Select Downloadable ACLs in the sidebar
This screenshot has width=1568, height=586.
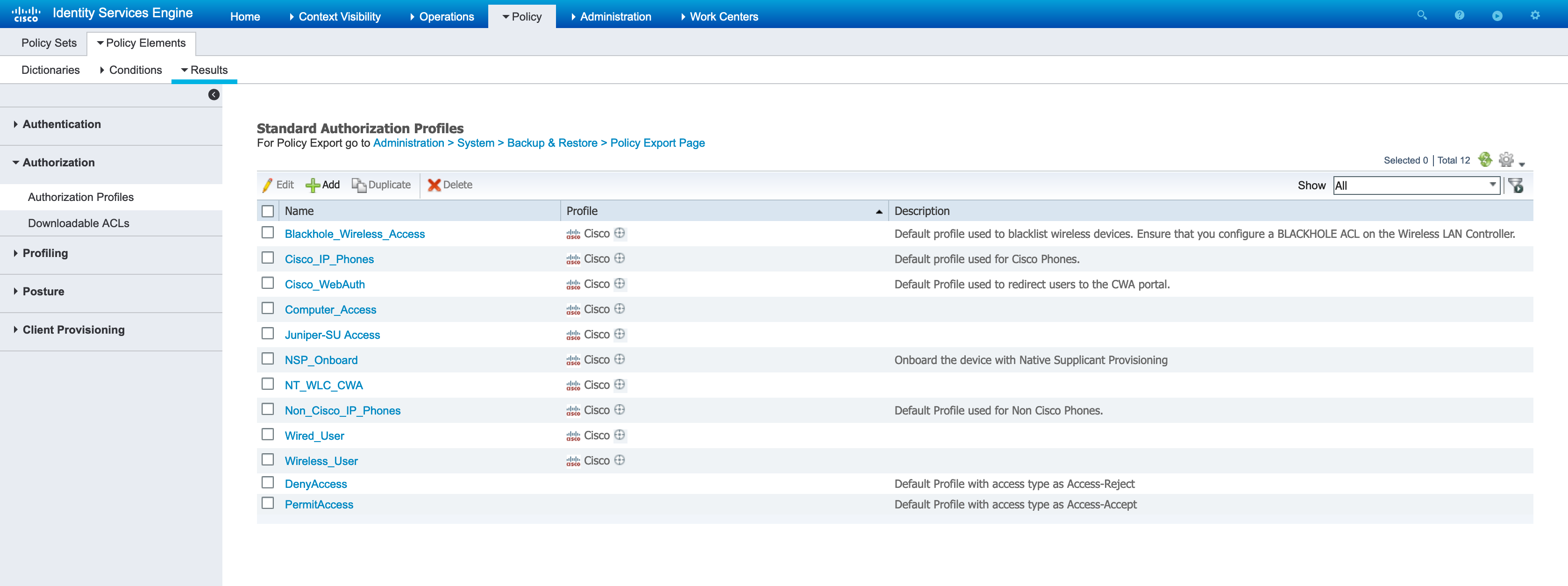(x=78, y=223)
